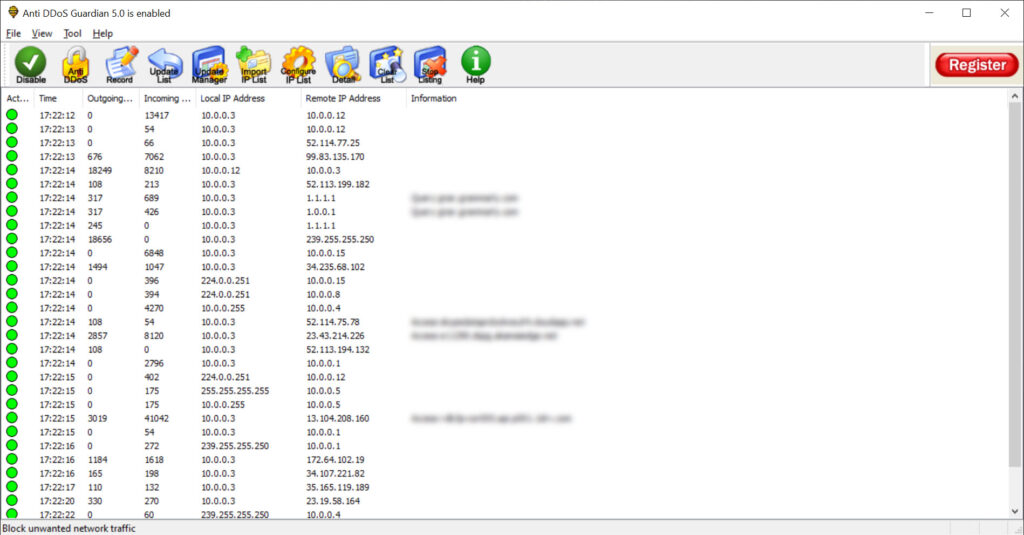Viewport: 1024px width, 535px height.
Task: Sort by the Remote IP Address column header
Action: 343,98
